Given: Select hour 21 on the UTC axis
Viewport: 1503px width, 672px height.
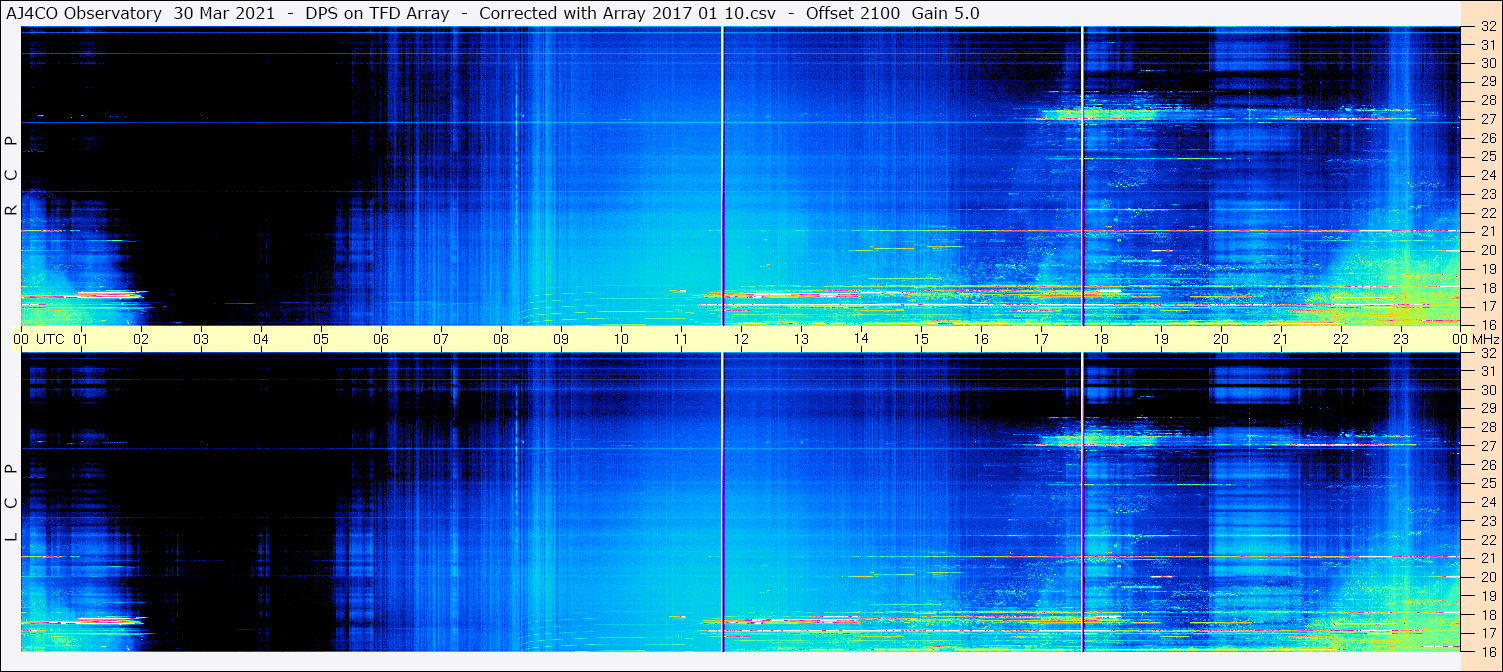Looking at the screenshot, I should tap(1281, 339).
